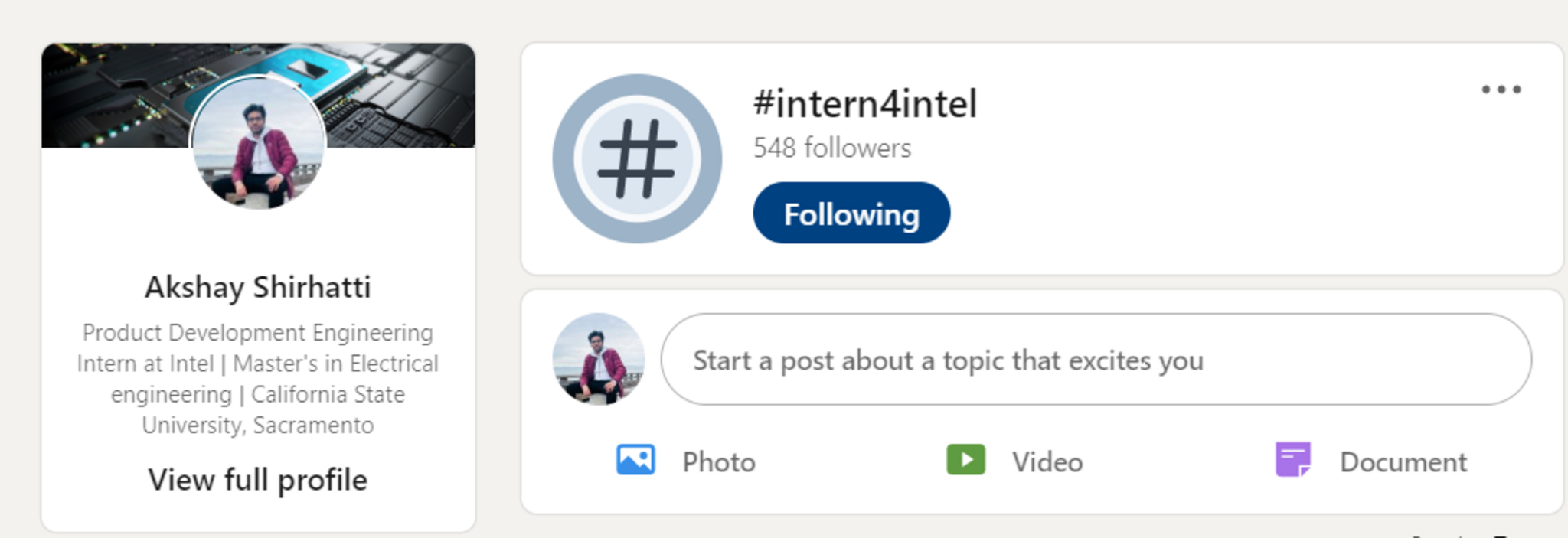Open the three-dot more options menu

click(1501, 90)
